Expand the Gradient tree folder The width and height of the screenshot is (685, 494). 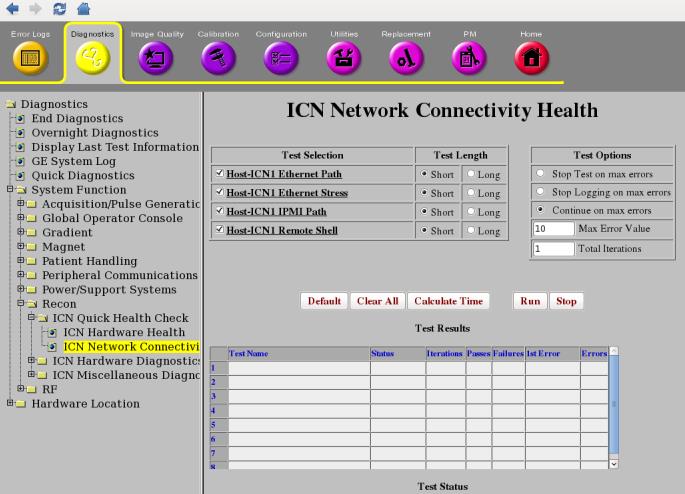(21, 231)
